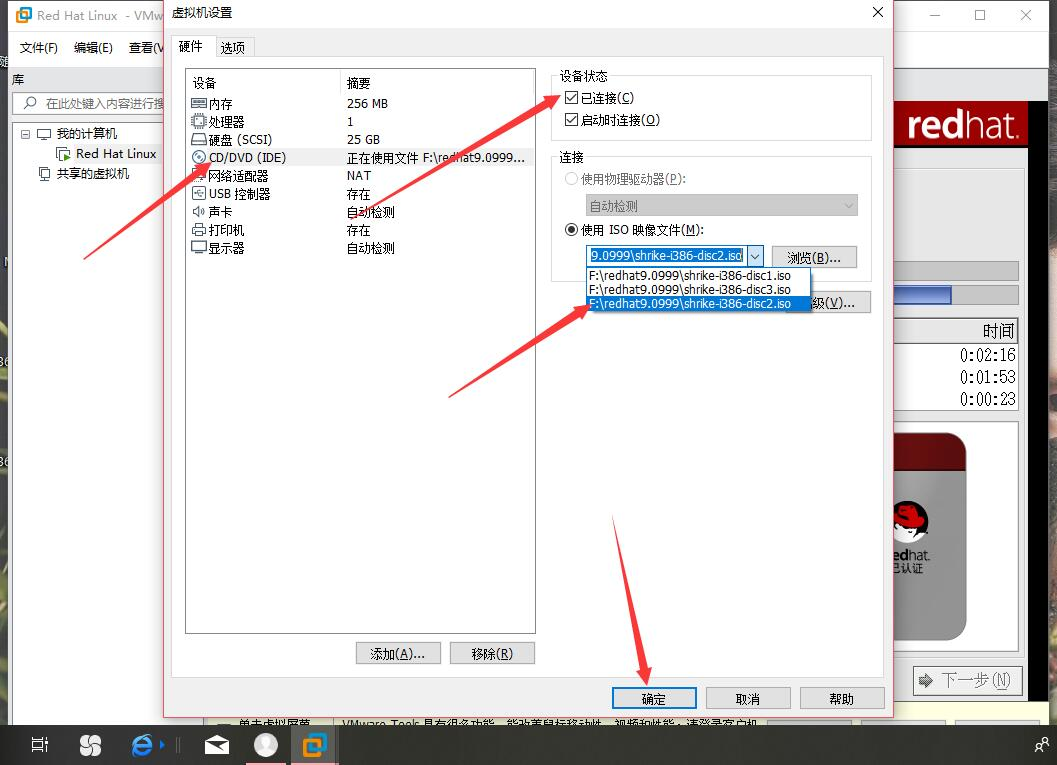Select the network adapter (网络适配器) icon

click(199, 176)
